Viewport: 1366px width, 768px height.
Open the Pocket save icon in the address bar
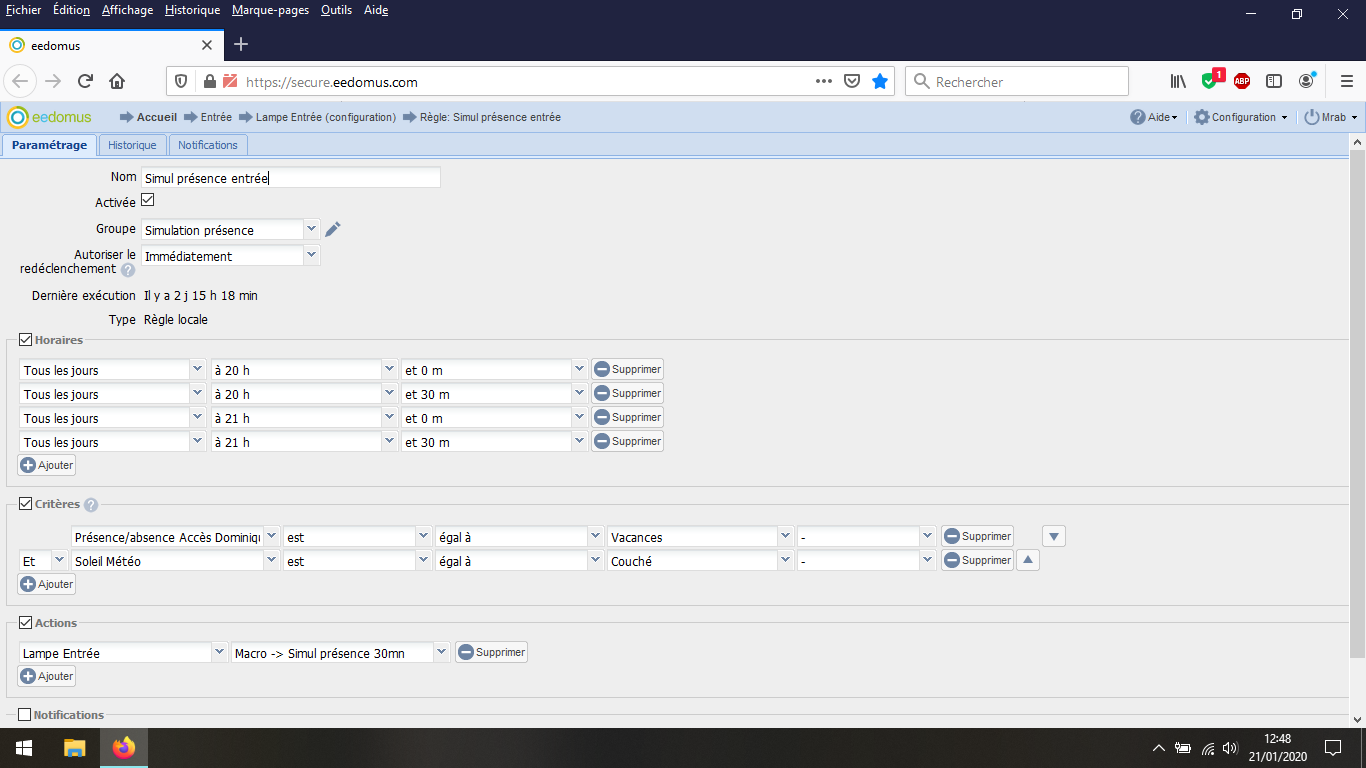(x=852, y=82)
